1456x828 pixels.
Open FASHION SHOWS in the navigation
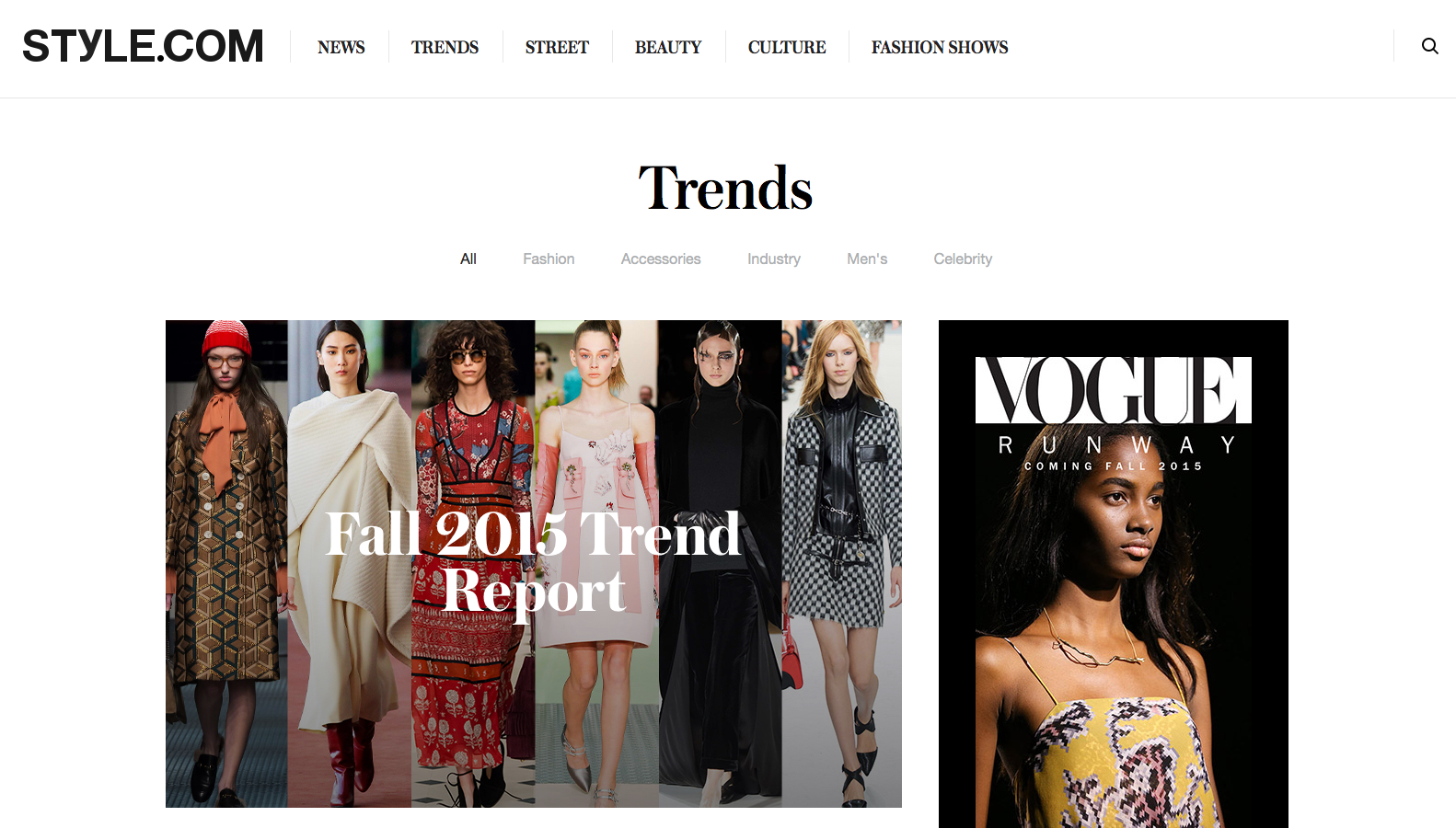[940, 47]
